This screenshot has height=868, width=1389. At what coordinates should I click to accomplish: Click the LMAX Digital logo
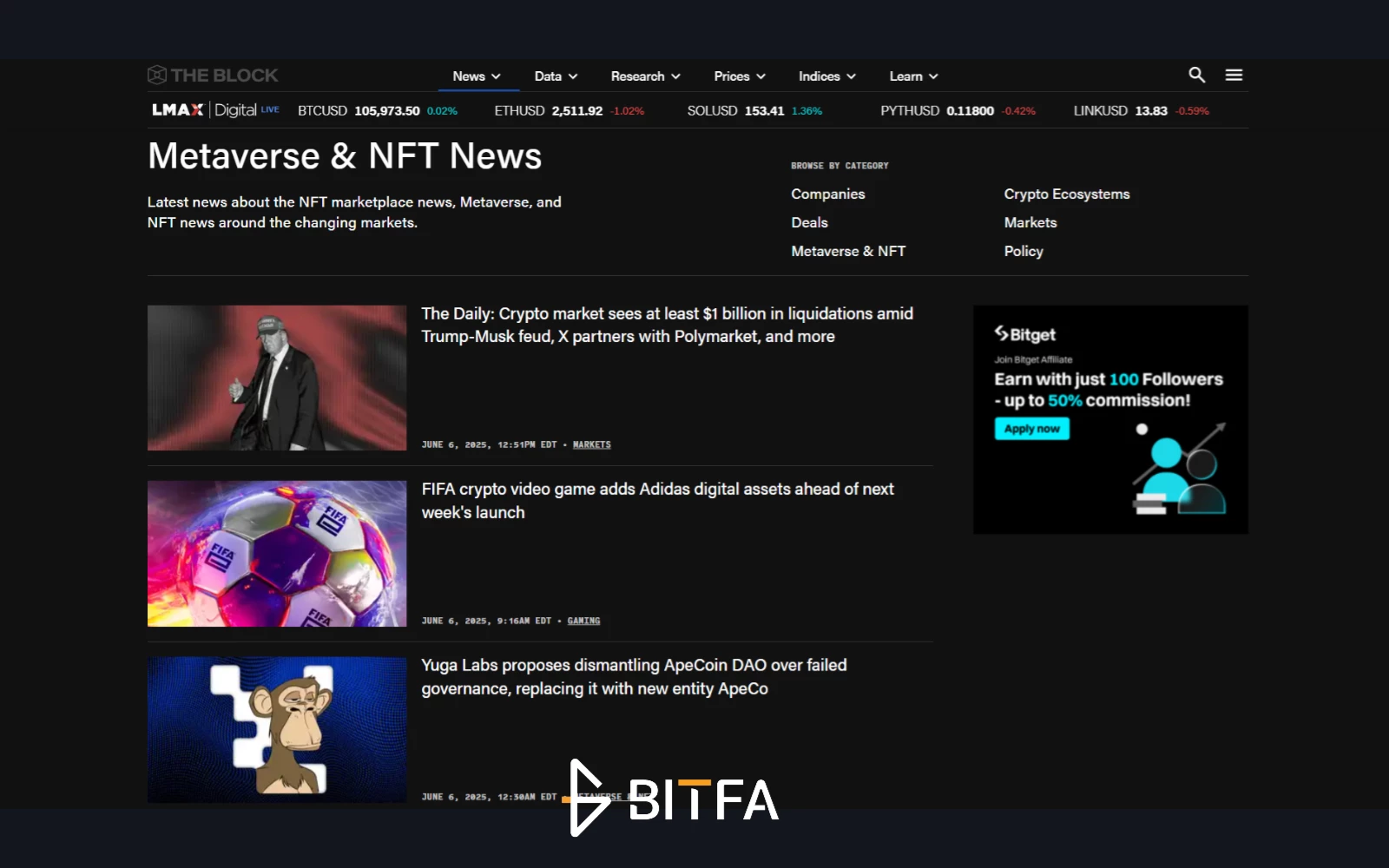tap(215, 110)
